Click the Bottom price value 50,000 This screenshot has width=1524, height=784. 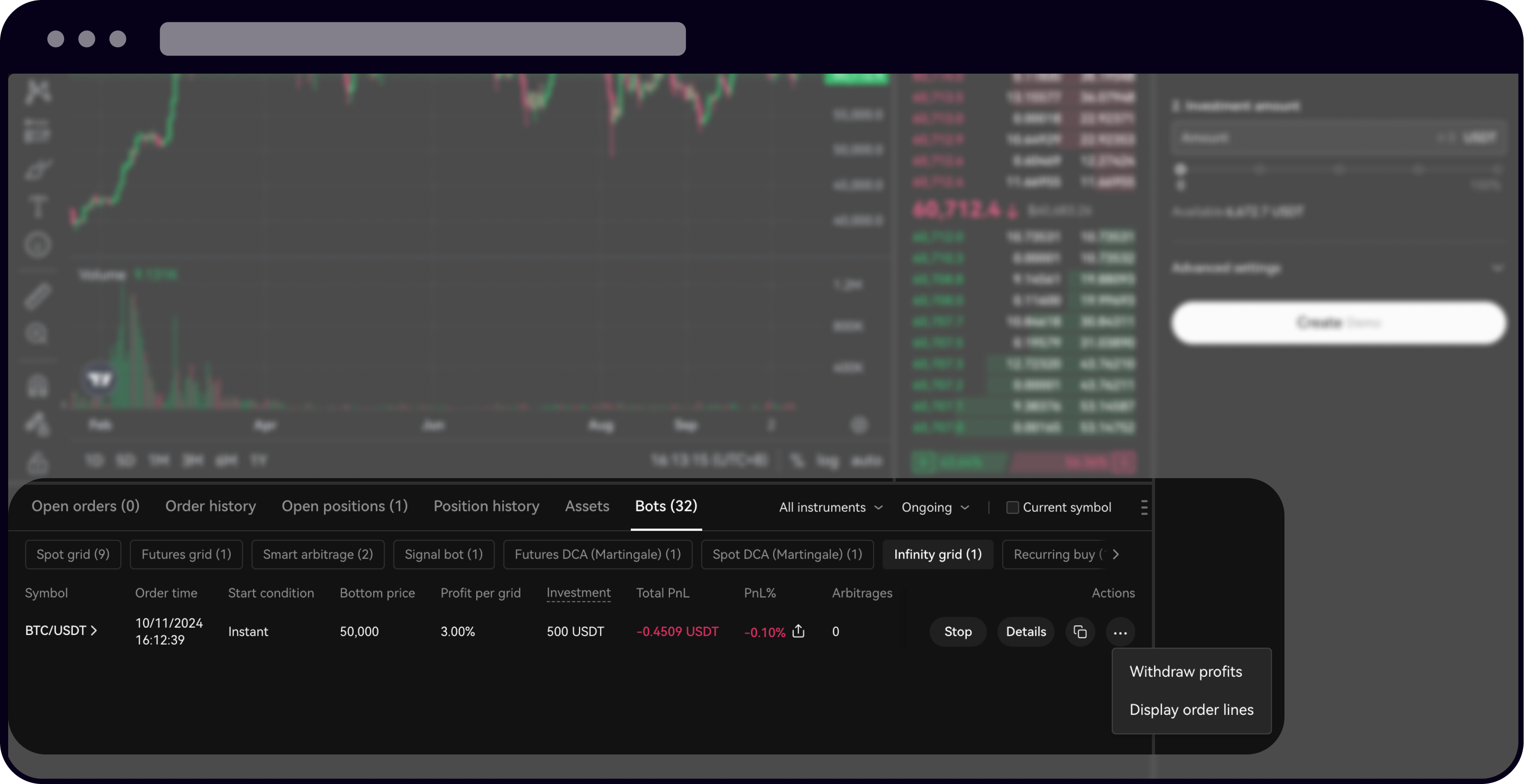(x=359, y=631)
